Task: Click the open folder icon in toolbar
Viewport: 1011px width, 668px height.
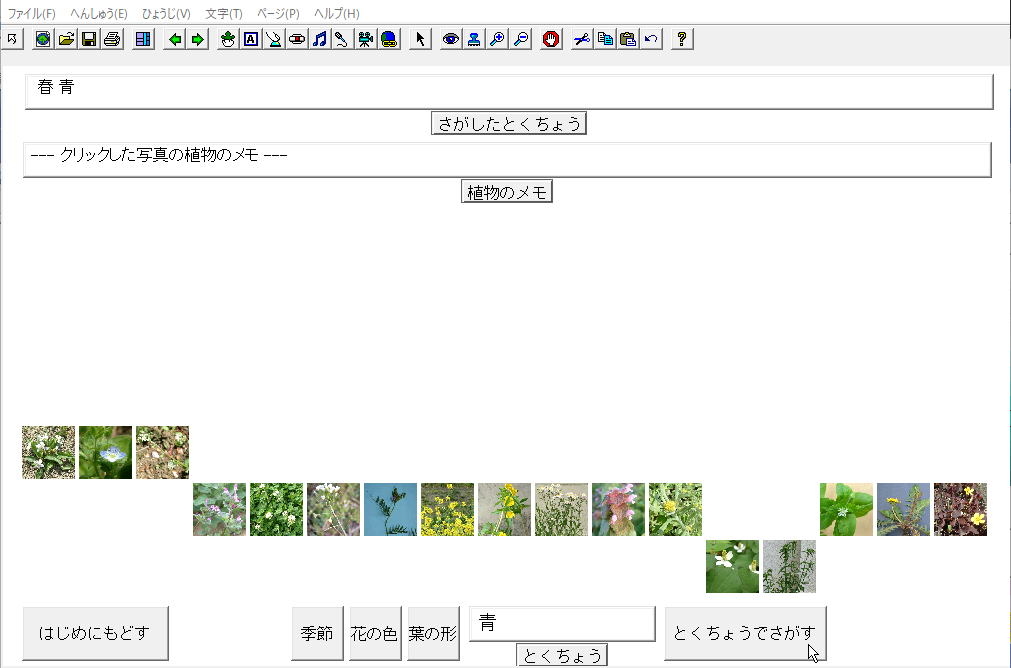Action: pyautogui.click(x=66, y=39)
